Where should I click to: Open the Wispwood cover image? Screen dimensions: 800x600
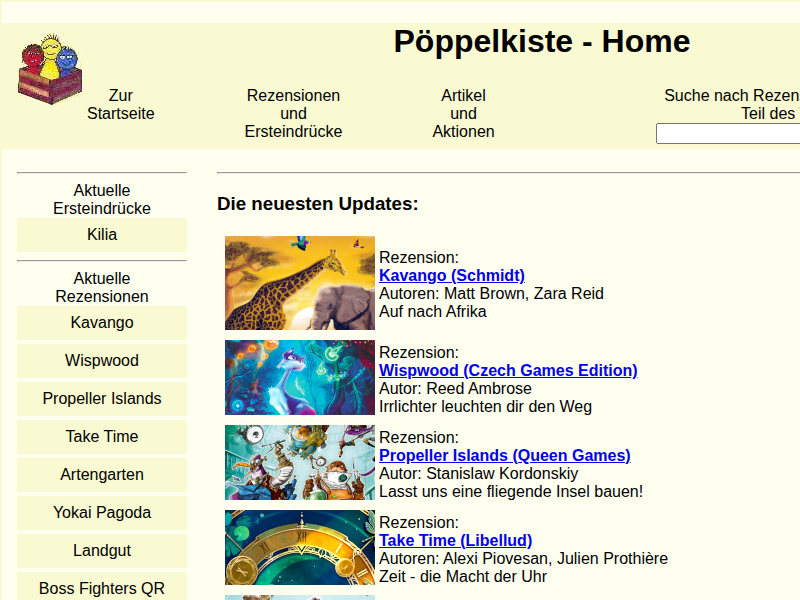coord(299,377)
